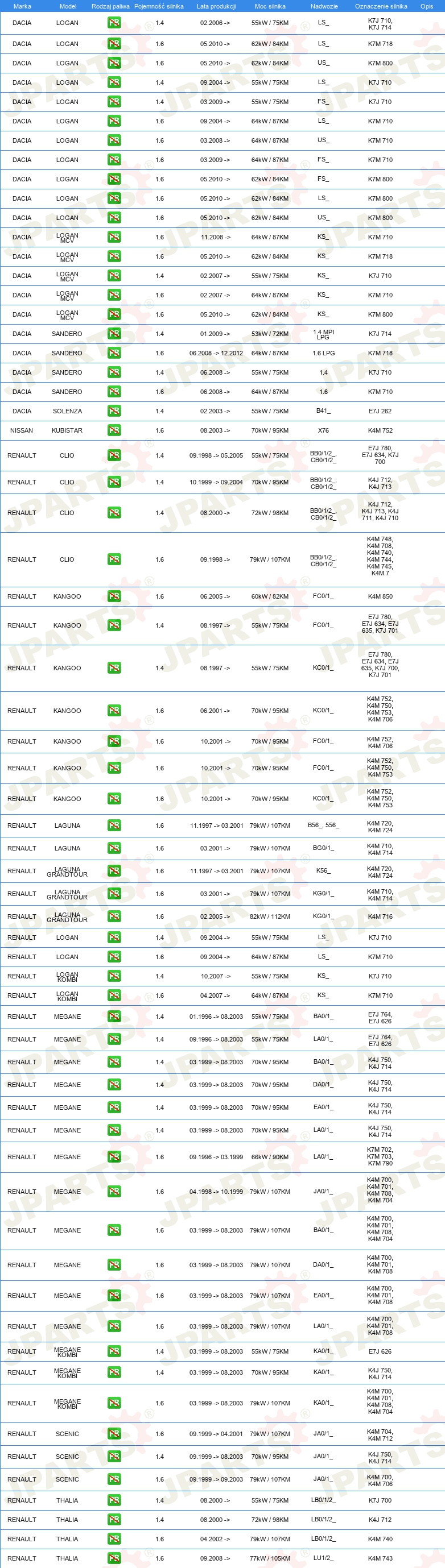Select the 82kW / 112KM power cell
This screenshot has width=445, height=1568.
click(x=270, y=916)
